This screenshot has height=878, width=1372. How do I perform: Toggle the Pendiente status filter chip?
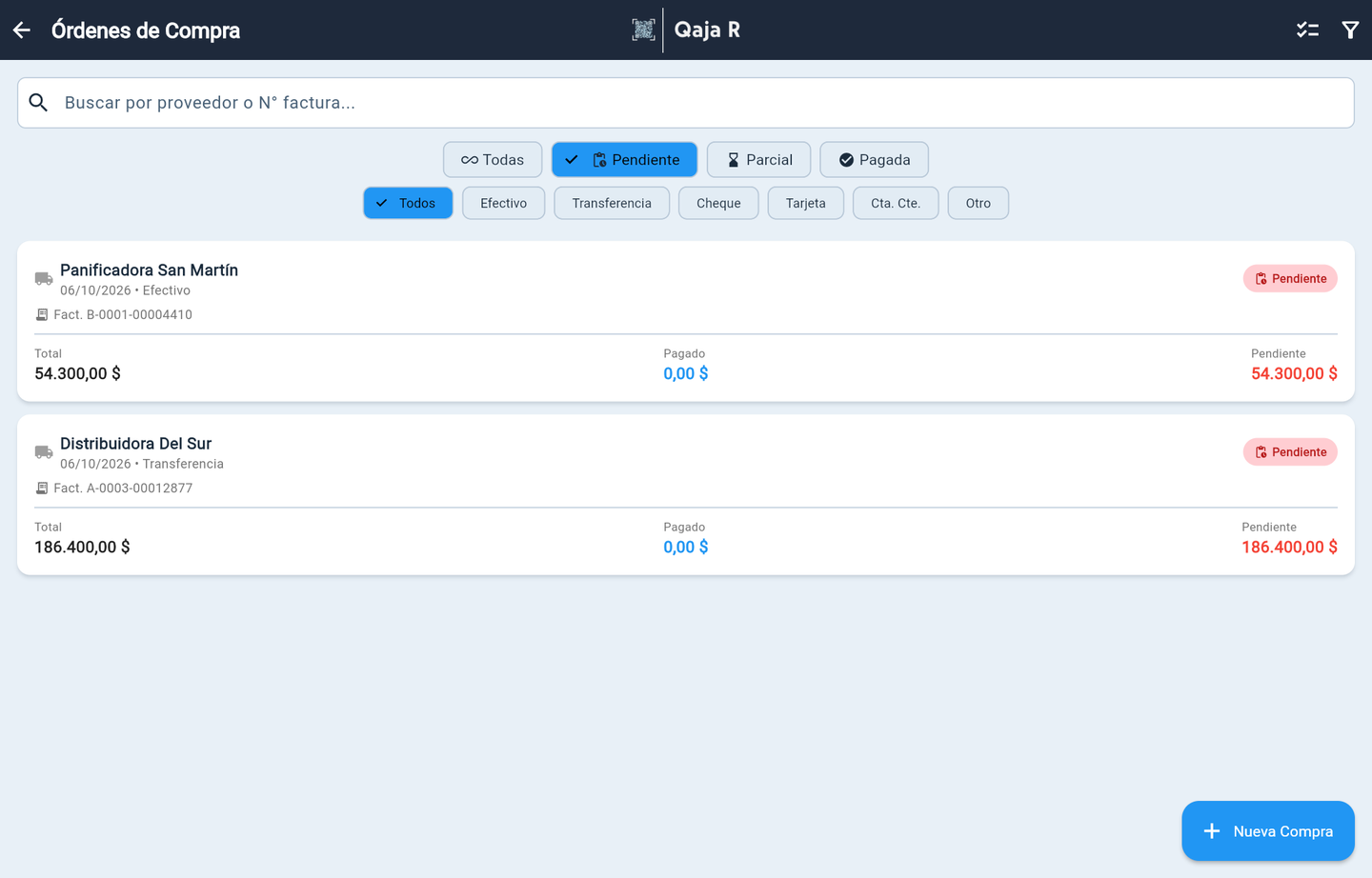coord(624,160)
